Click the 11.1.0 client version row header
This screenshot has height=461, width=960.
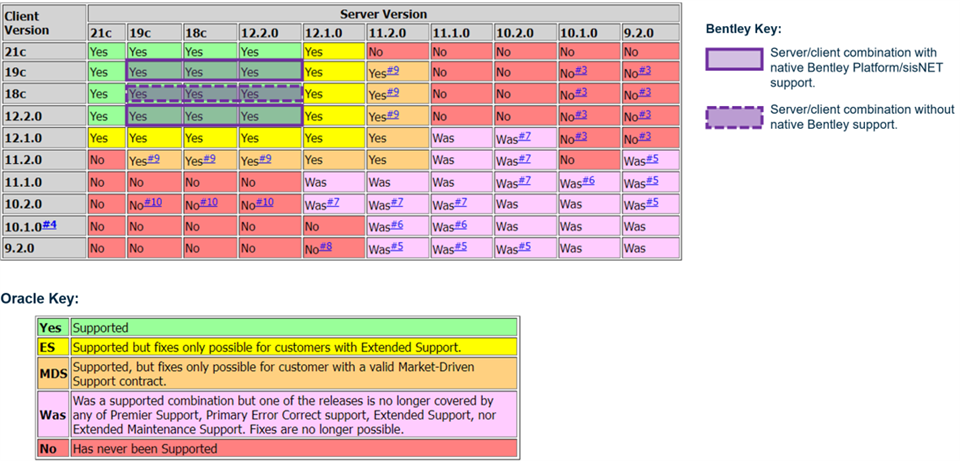click(43, 182)
